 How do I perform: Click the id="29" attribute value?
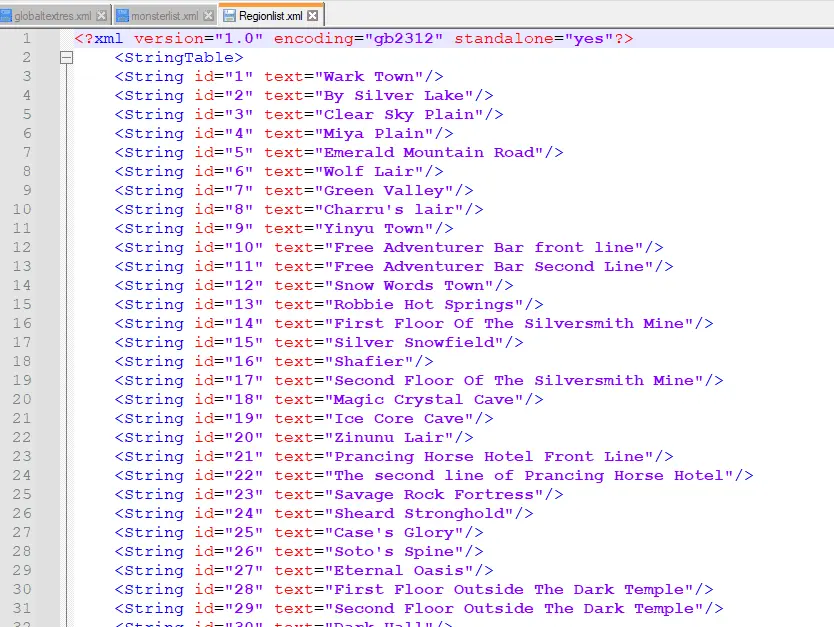(244, 608)
